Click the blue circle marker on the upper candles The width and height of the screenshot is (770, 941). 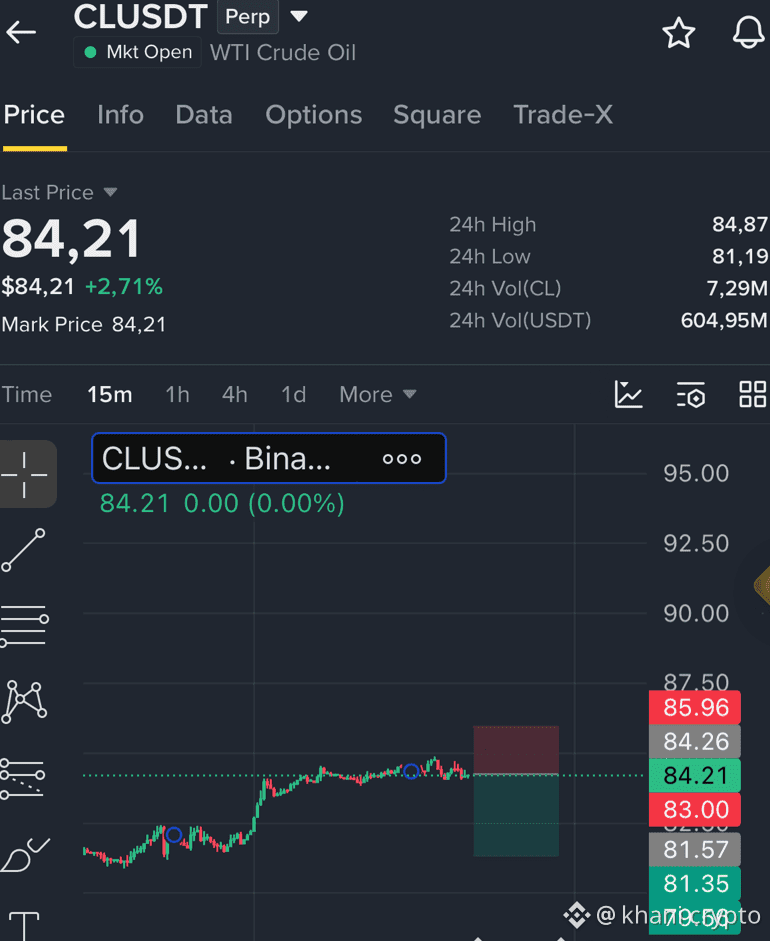411,771
